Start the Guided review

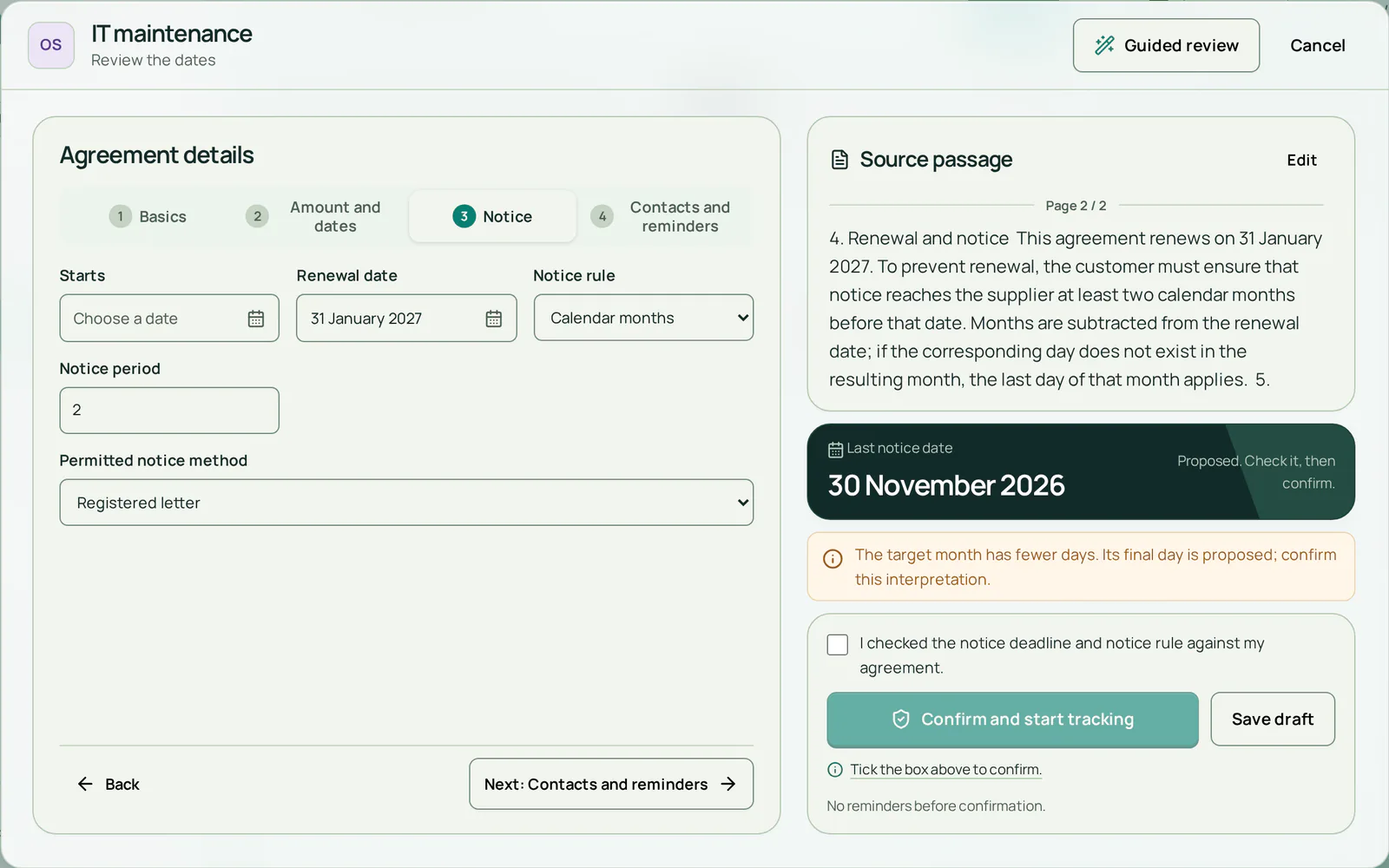[1166, 45]
